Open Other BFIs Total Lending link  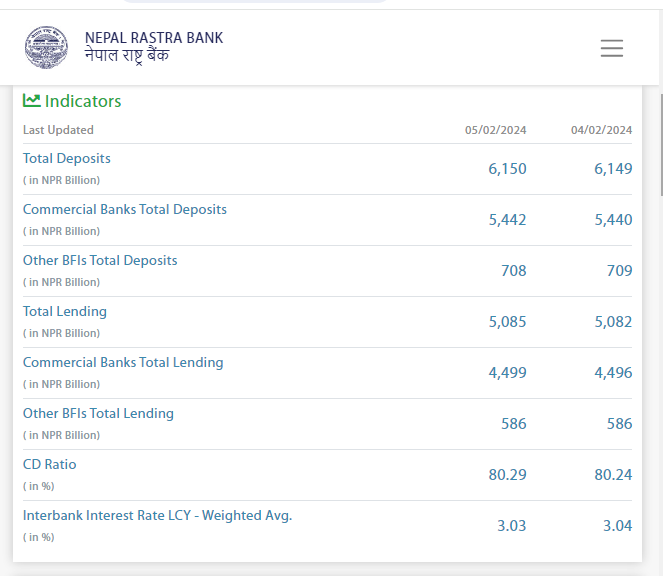pos(98,413)
